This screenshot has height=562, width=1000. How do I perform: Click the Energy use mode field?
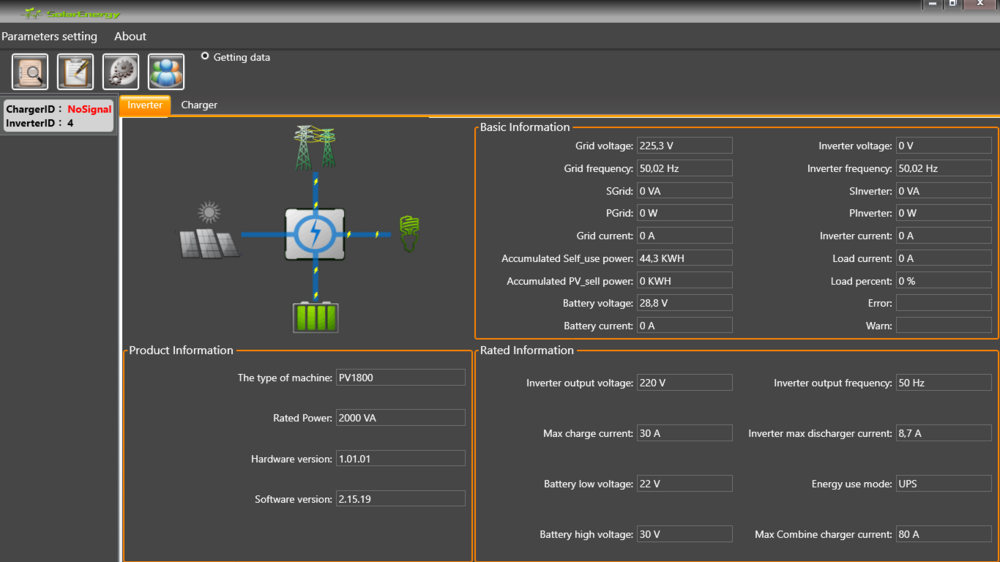tap(943, 484)
